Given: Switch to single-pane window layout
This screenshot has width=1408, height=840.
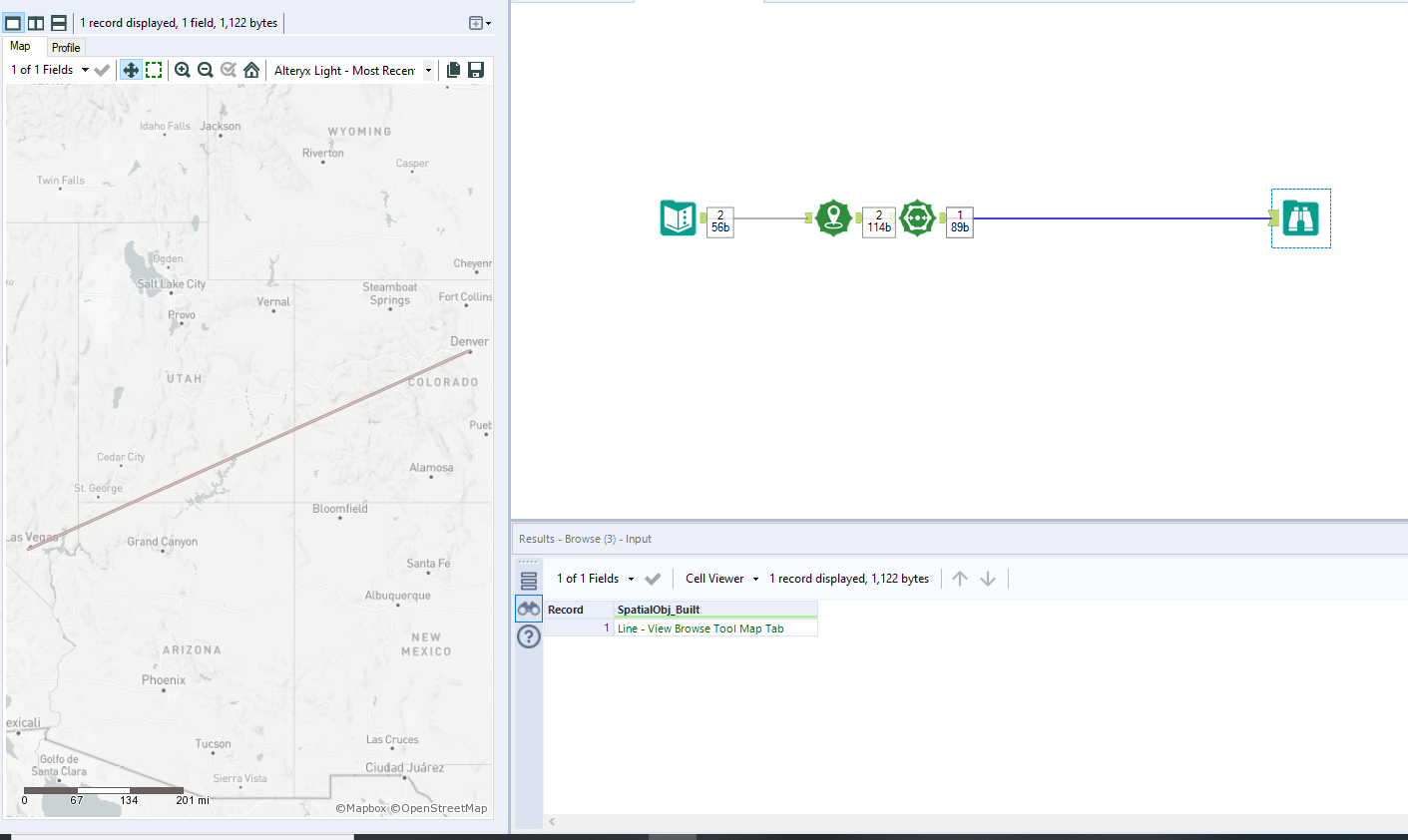Looking at the screenshot, I should pos(13,22).
